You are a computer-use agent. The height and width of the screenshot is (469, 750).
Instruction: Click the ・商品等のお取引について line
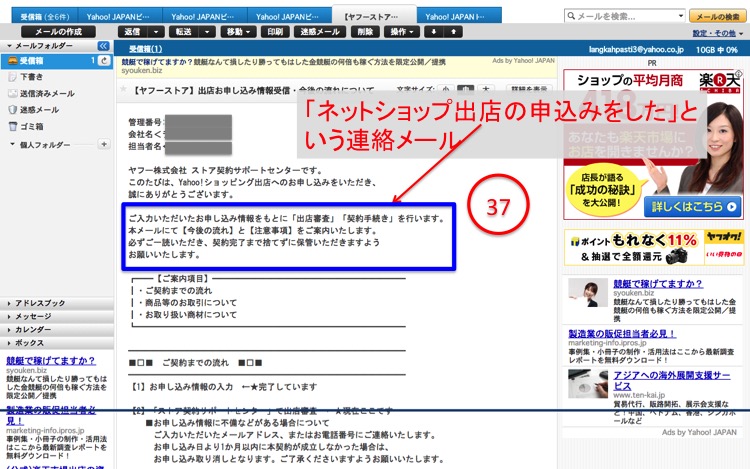187,303
